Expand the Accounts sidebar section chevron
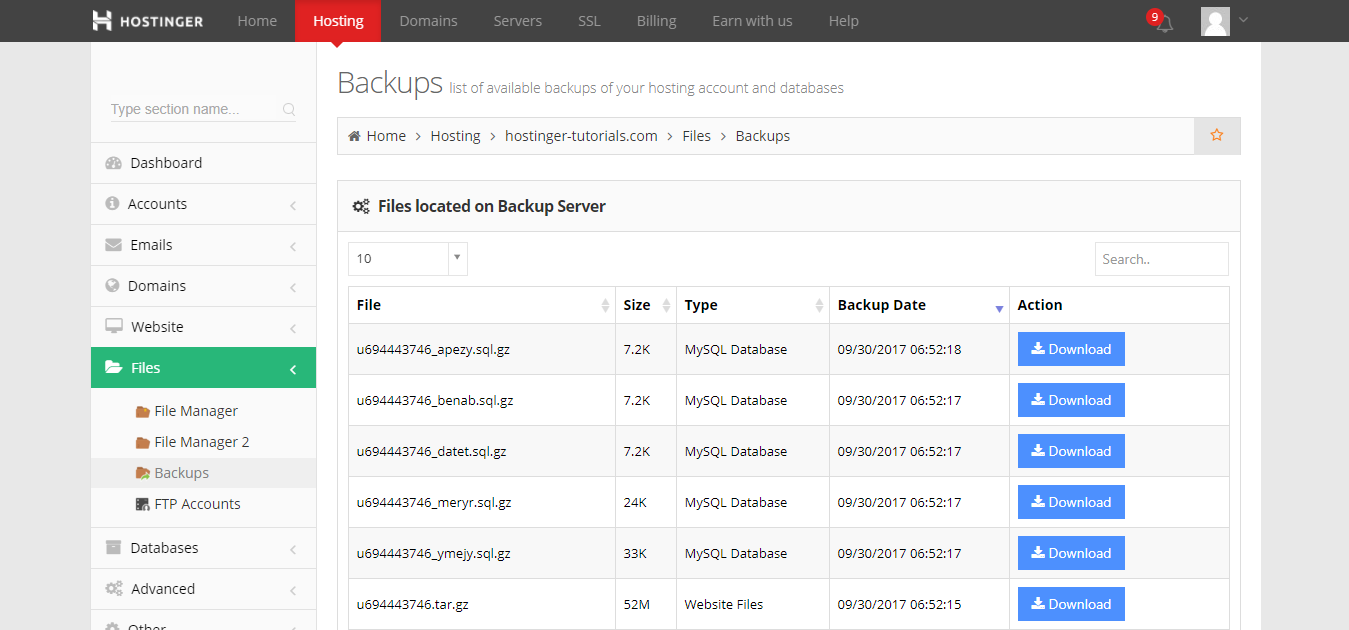This screenshot has width=1349, height=630. (x=293, y=205)
